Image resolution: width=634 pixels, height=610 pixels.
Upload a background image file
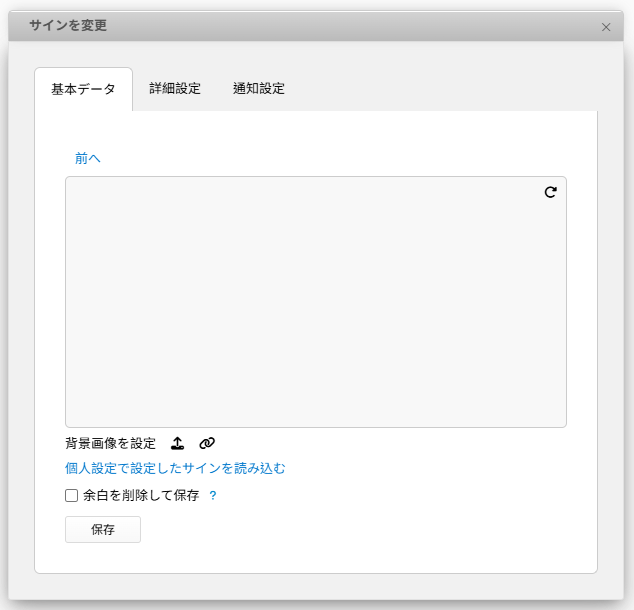pos(177,443)
